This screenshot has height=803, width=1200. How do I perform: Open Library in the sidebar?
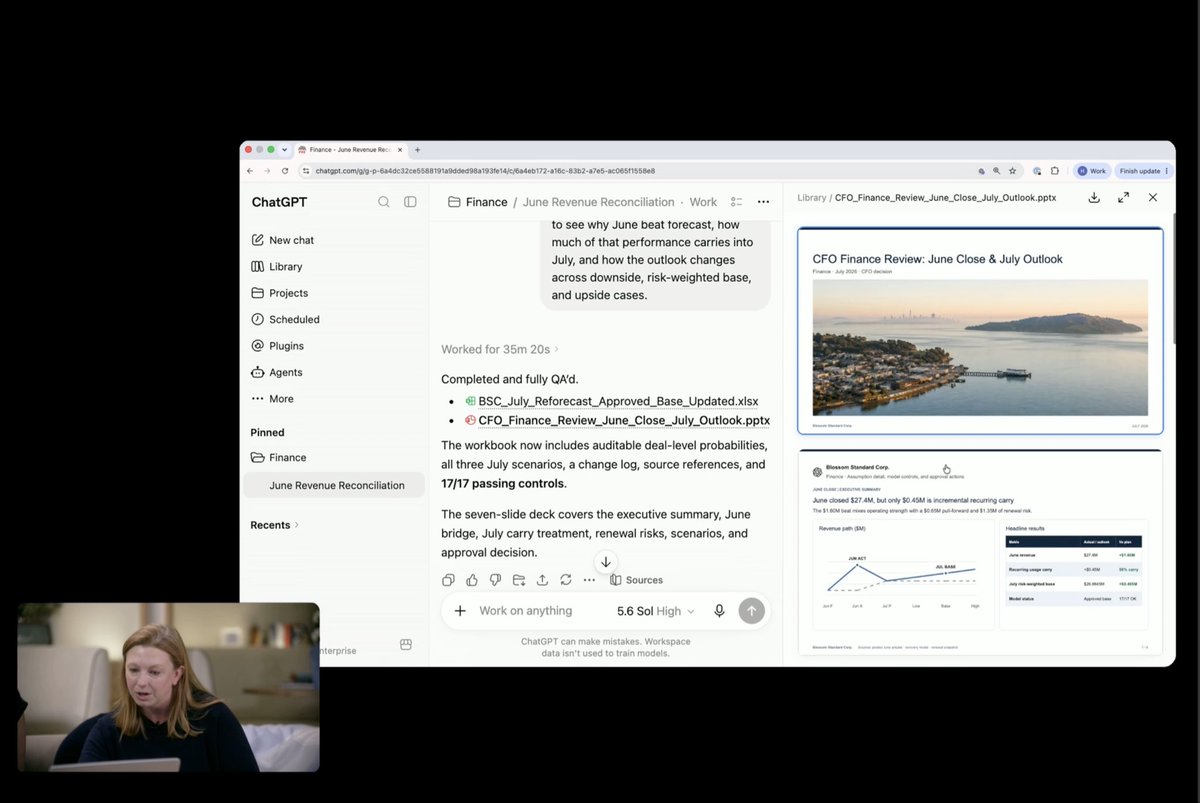click(277, 267)
